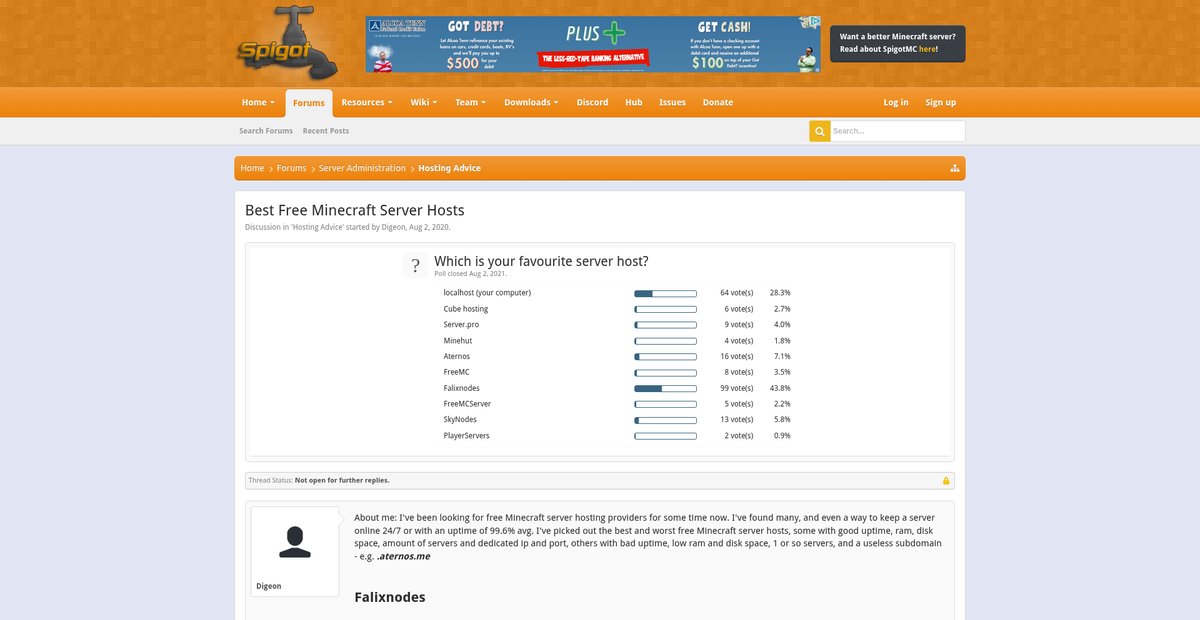Click the 'Not open for further replies.' status

pos(342,480)
